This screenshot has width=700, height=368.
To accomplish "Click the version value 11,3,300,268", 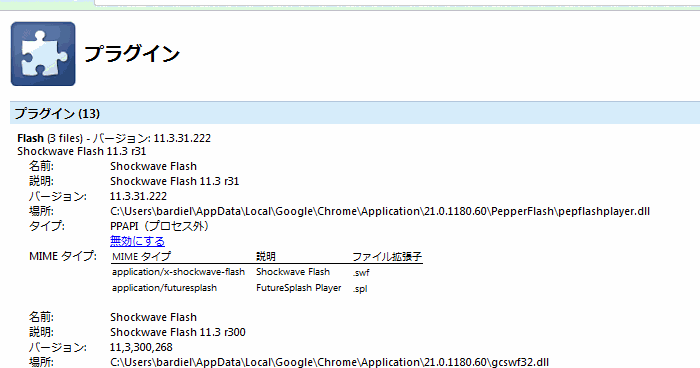I will (141, 347).
